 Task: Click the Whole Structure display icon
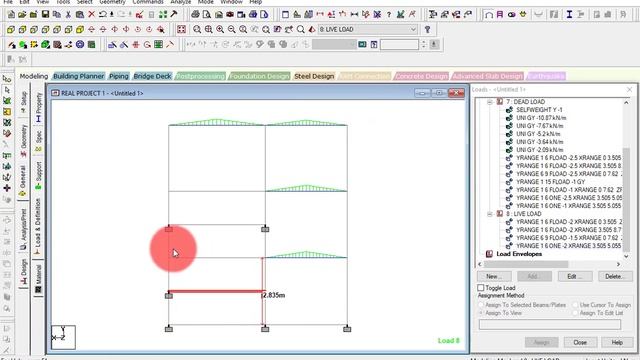coord(181,29)
